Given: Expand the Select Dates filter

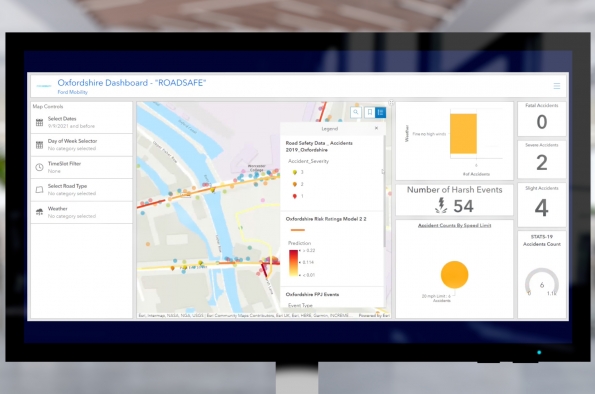Looking at the screenshot, I should (x=82, y=122).
